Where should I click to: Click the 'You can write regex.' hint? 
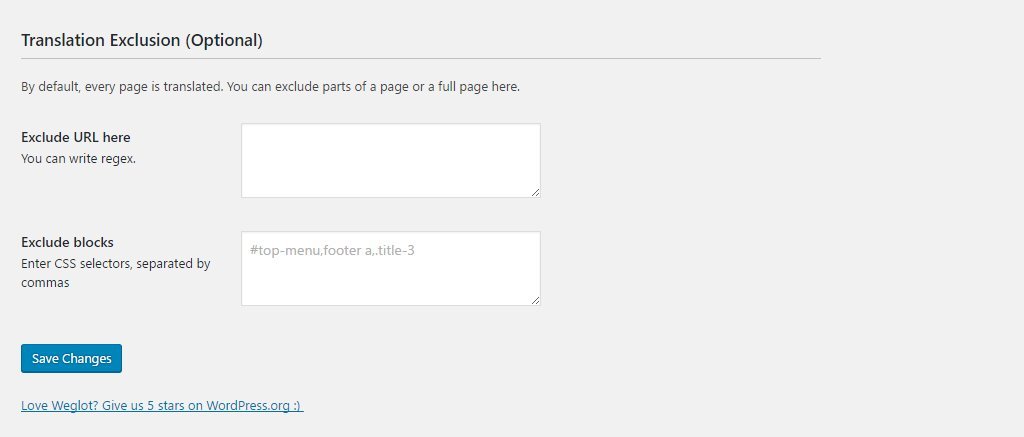point(78,159)
